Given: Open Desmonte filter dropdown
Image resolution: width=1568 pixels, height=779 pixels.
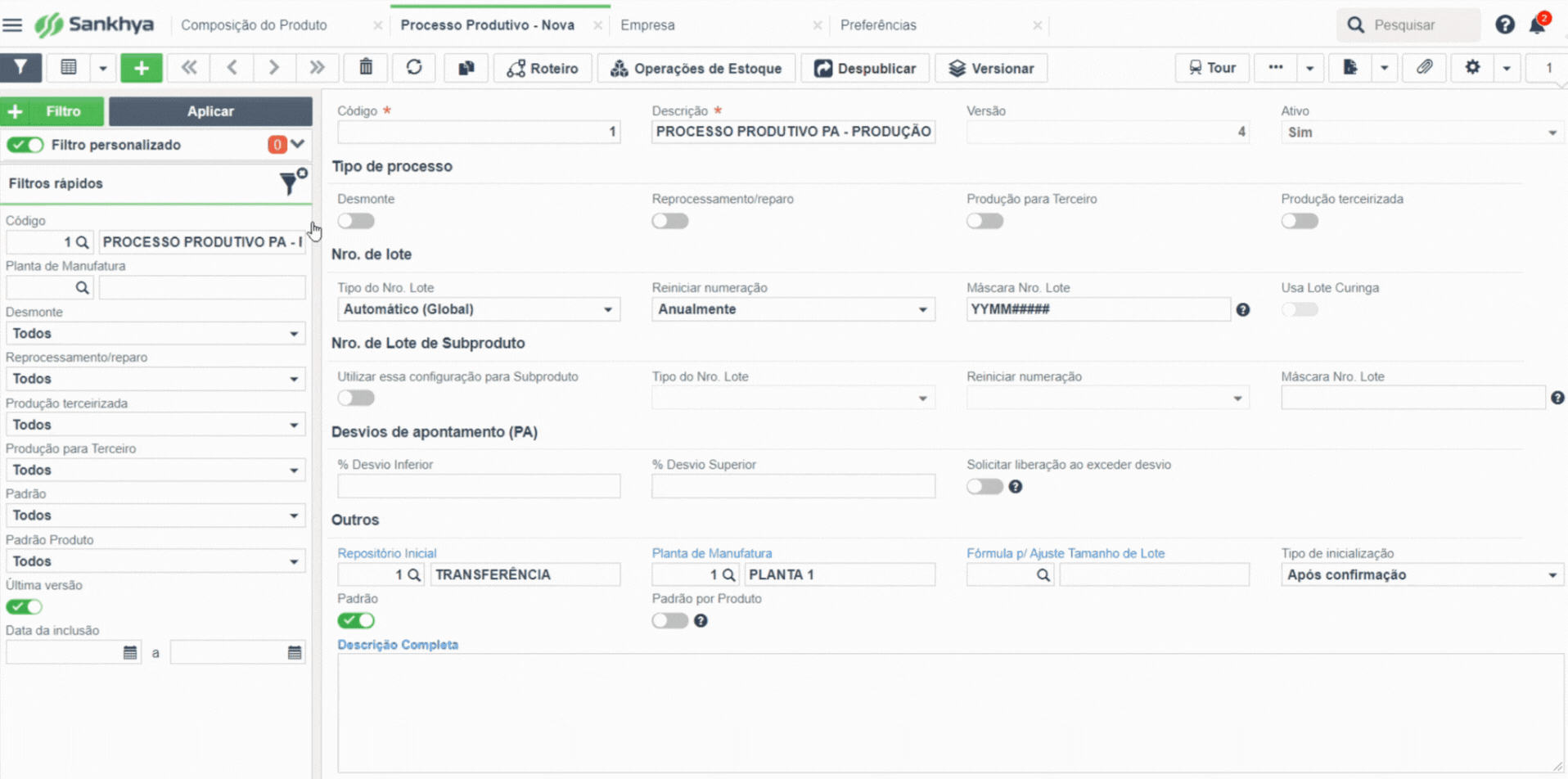Looking at the screenshot, I should pyautogui.click(x=155, y=334).
